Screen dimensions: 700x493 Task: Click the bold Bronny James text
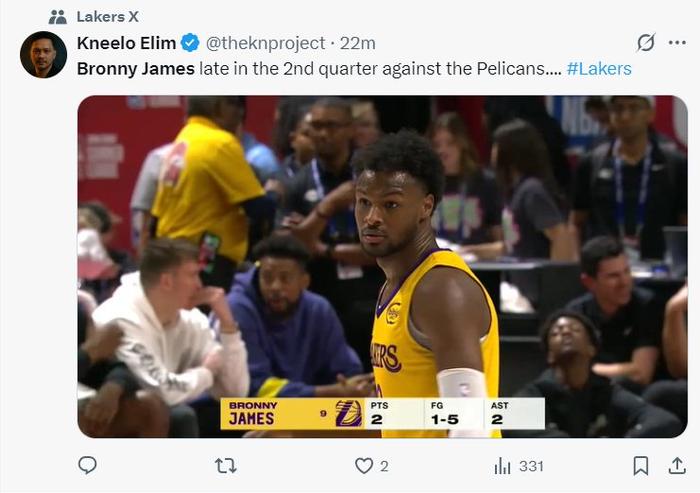click(x=136, y=69)
